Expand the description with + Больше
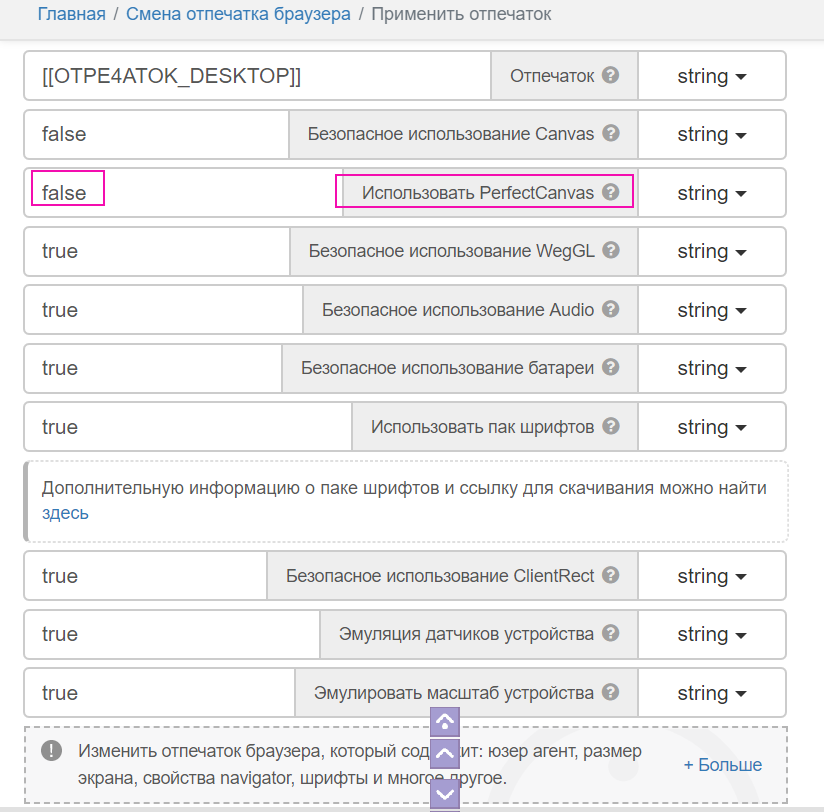The image size is (824, 812). 722,765
